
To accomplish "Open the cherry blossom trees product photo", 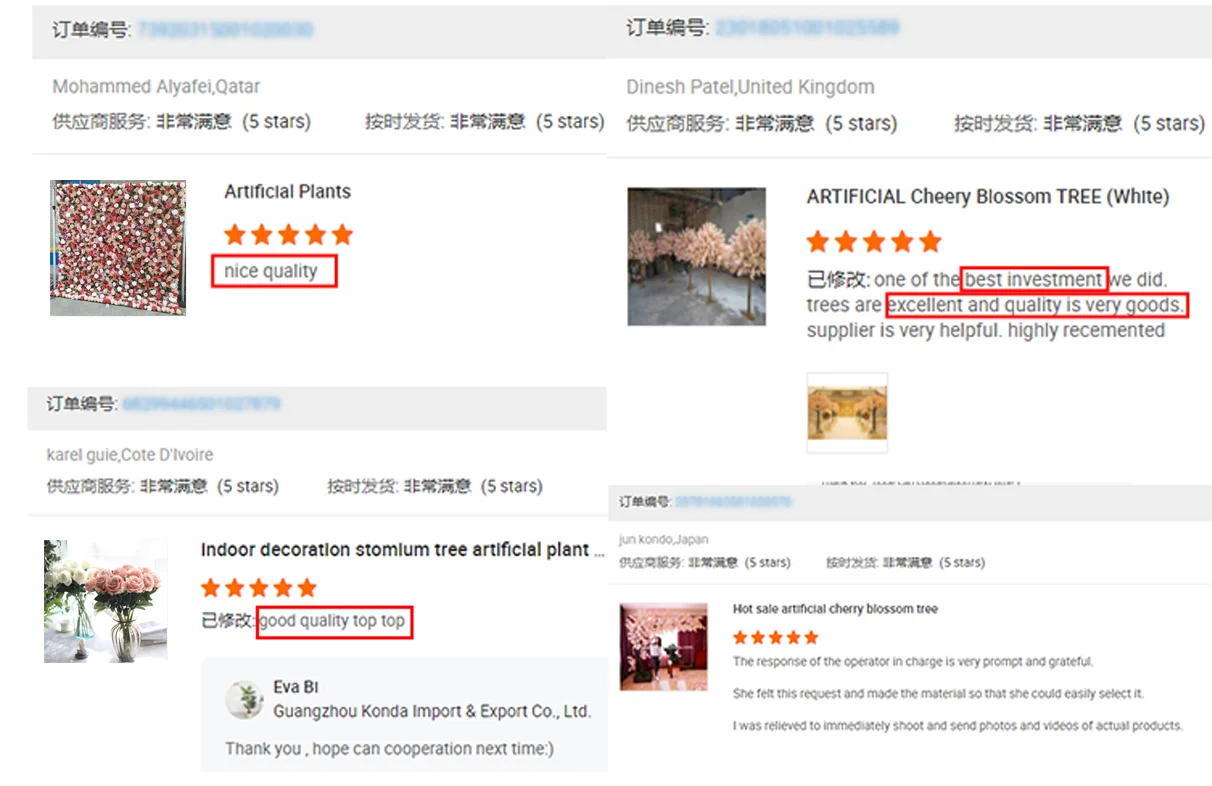I will [x=697, y=256].
